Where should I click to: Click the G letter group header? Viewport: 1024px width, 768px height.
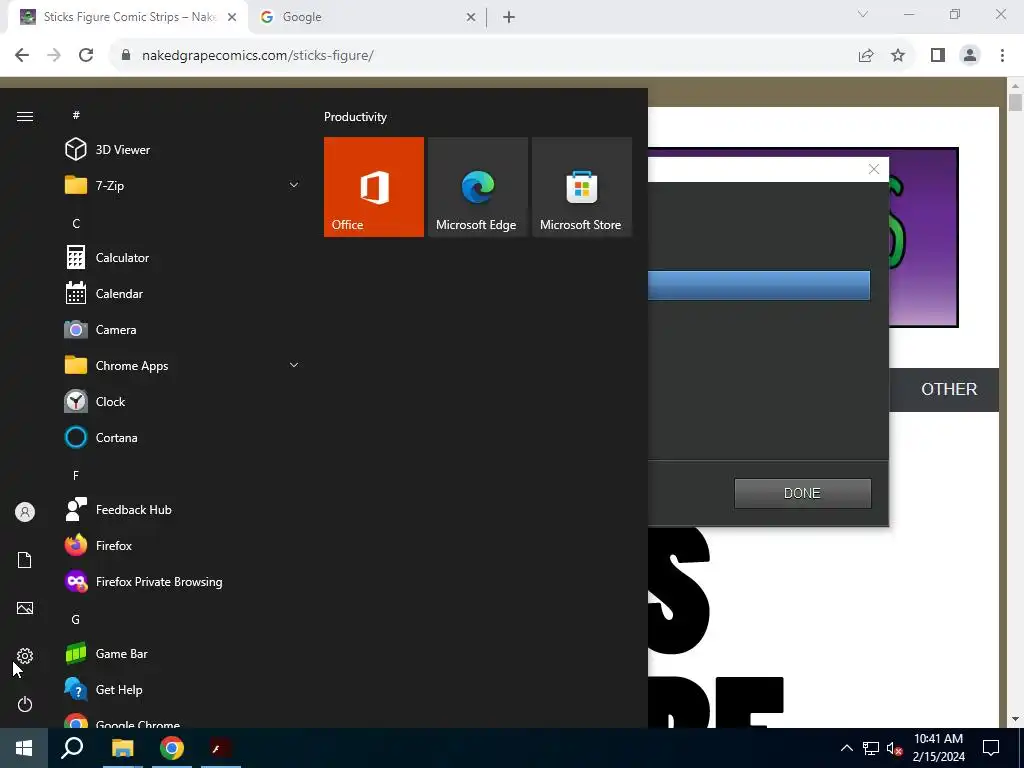pyautogui.click(x=76, y=619)
